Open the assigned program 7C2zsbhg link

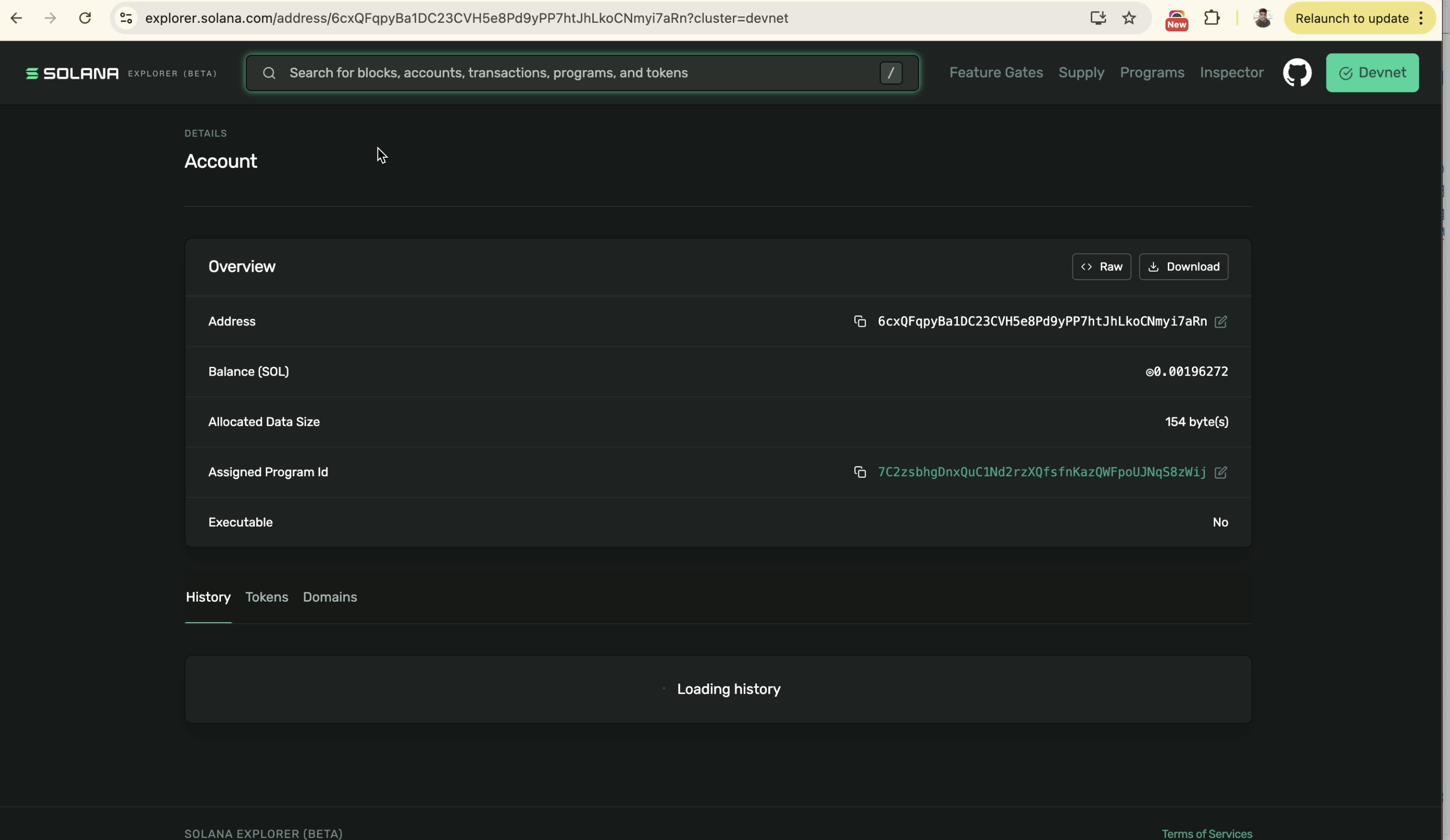coord(1041,472)
